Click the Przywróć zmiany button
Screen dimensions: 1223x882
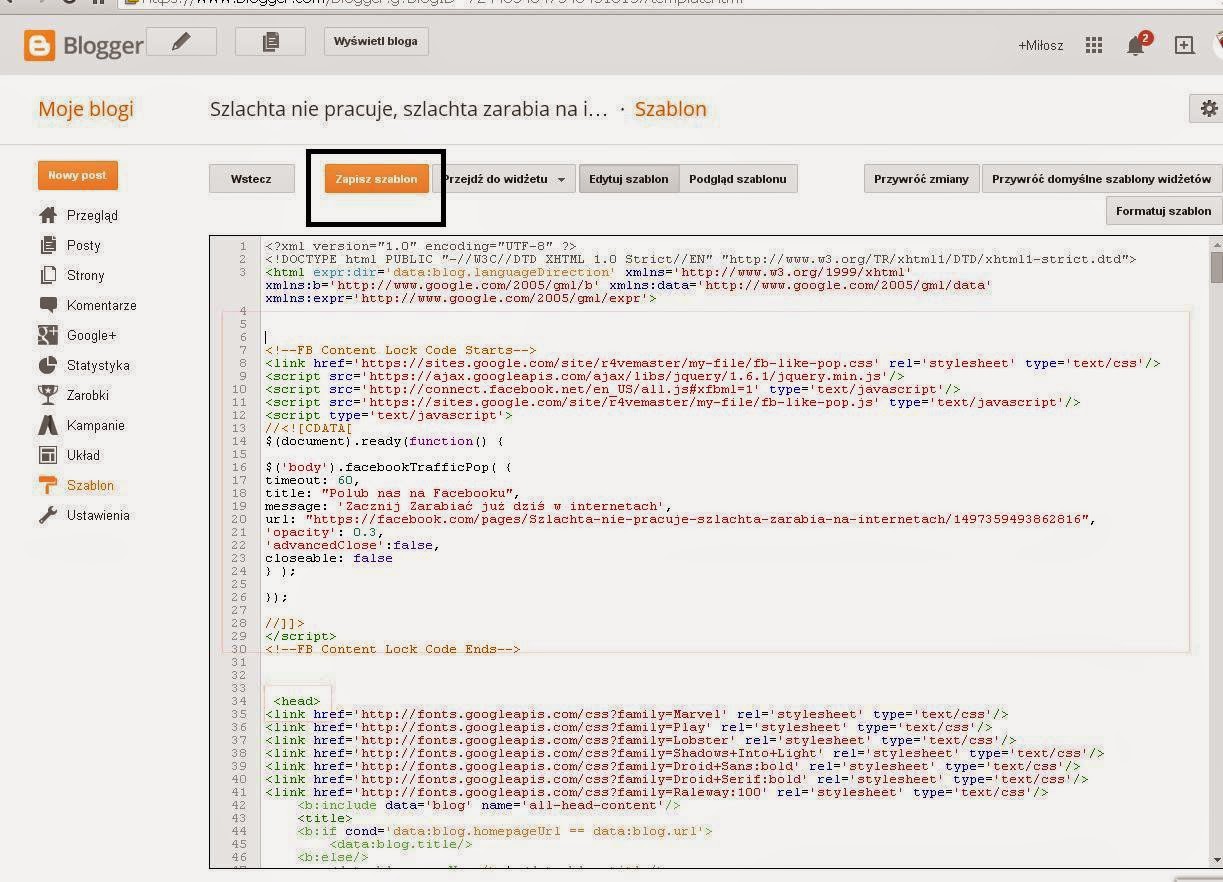[x=921, y=179]
